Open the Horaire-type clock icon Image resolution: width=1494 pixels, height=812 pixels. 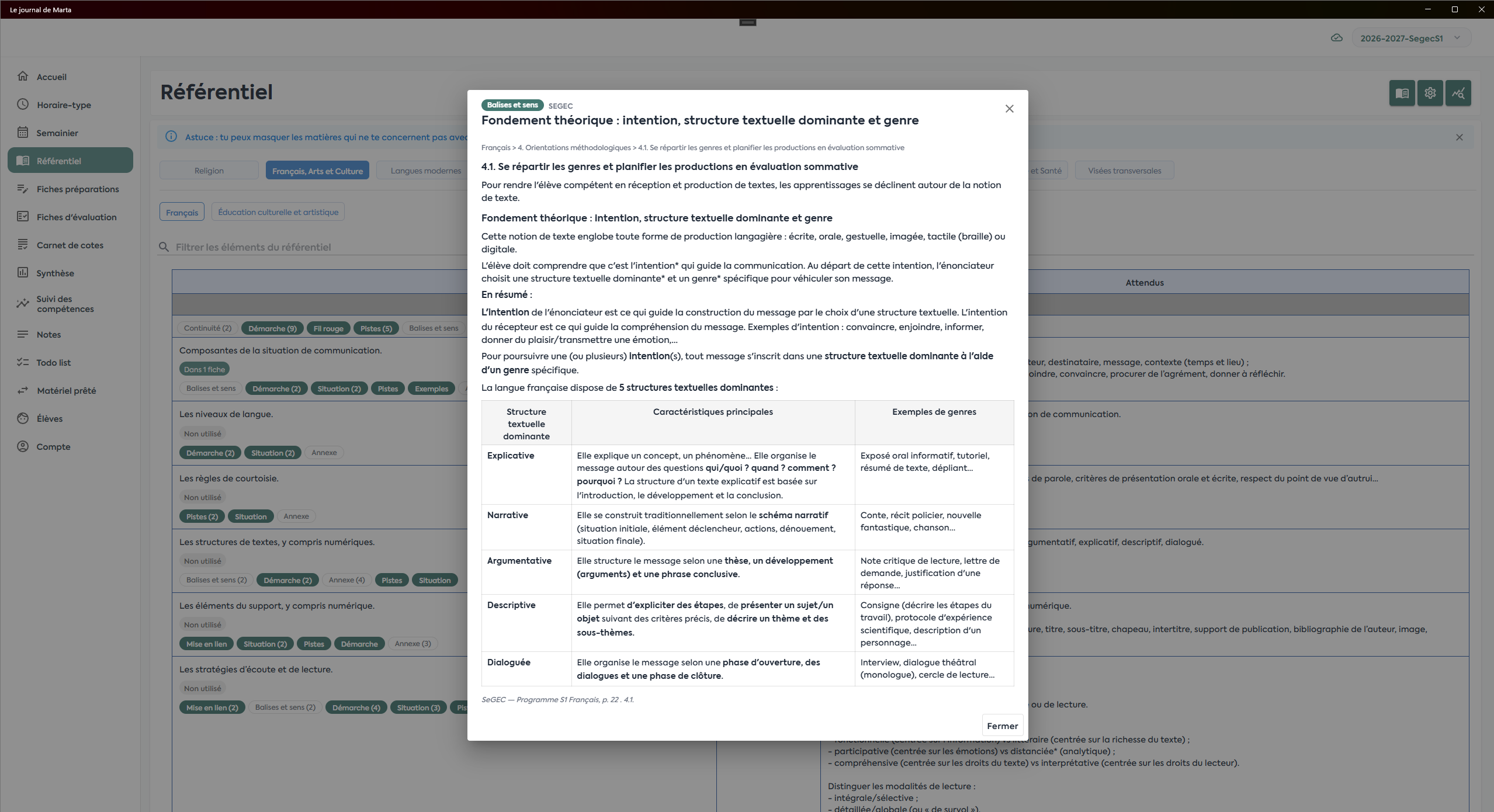pos(23,105)
